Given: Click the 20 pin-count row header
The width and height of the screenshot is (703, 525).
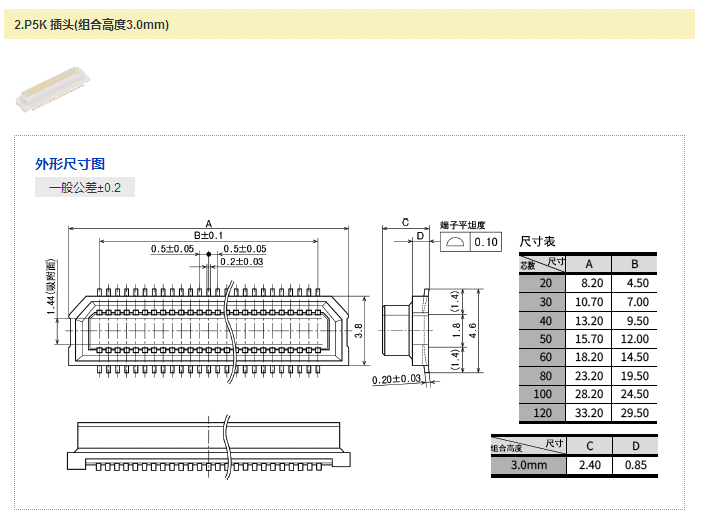Looking at the screenshot, I should click(544, 283).
